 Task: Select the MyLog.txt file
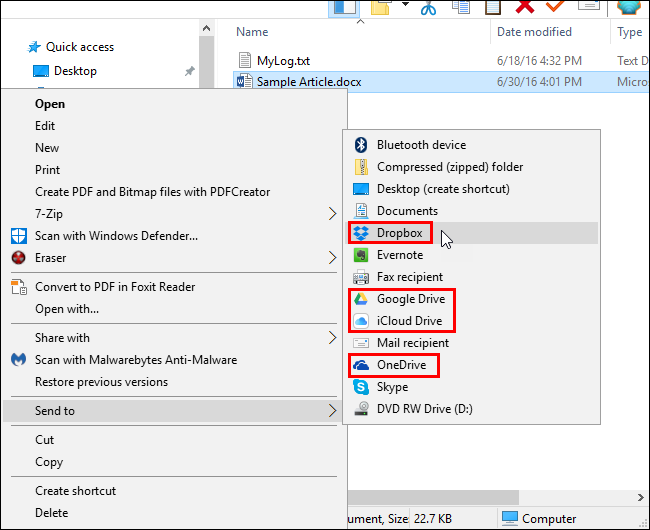(284, 60)
